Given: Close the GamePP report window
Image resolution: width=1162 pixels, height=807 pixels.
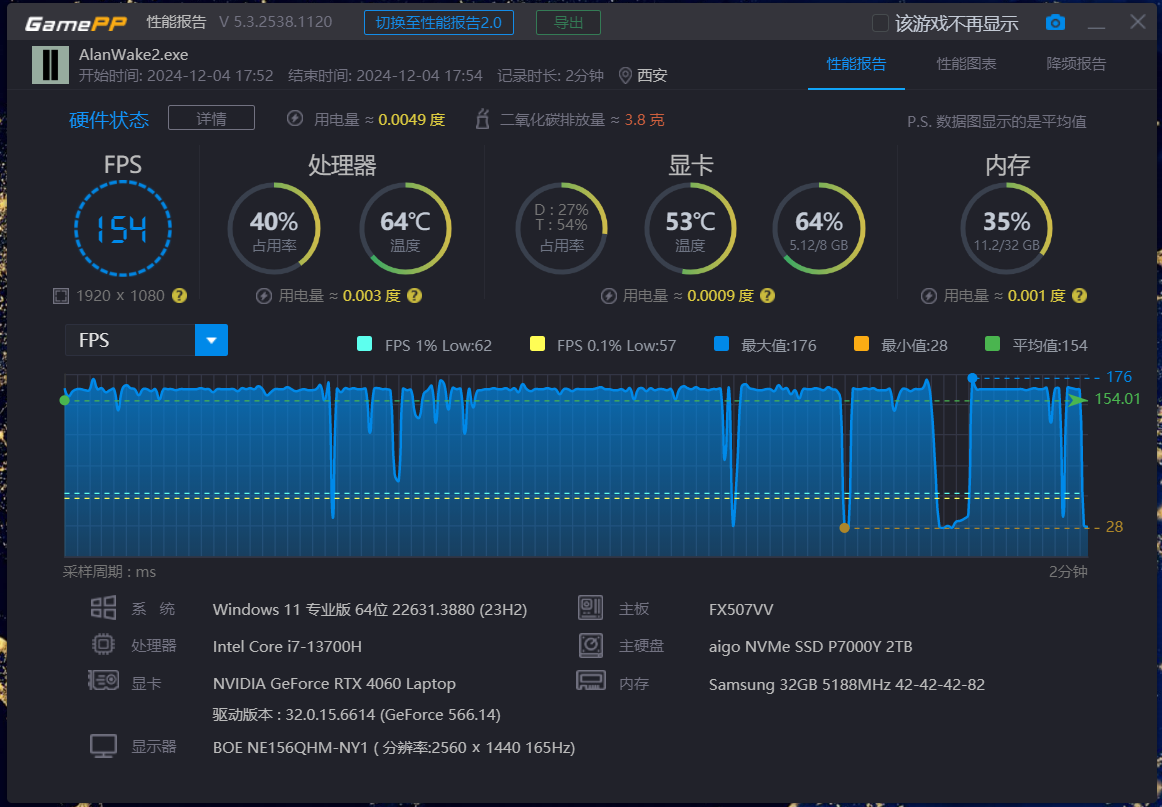Looking at the screenshot, I should click(x=1138, y=21).
